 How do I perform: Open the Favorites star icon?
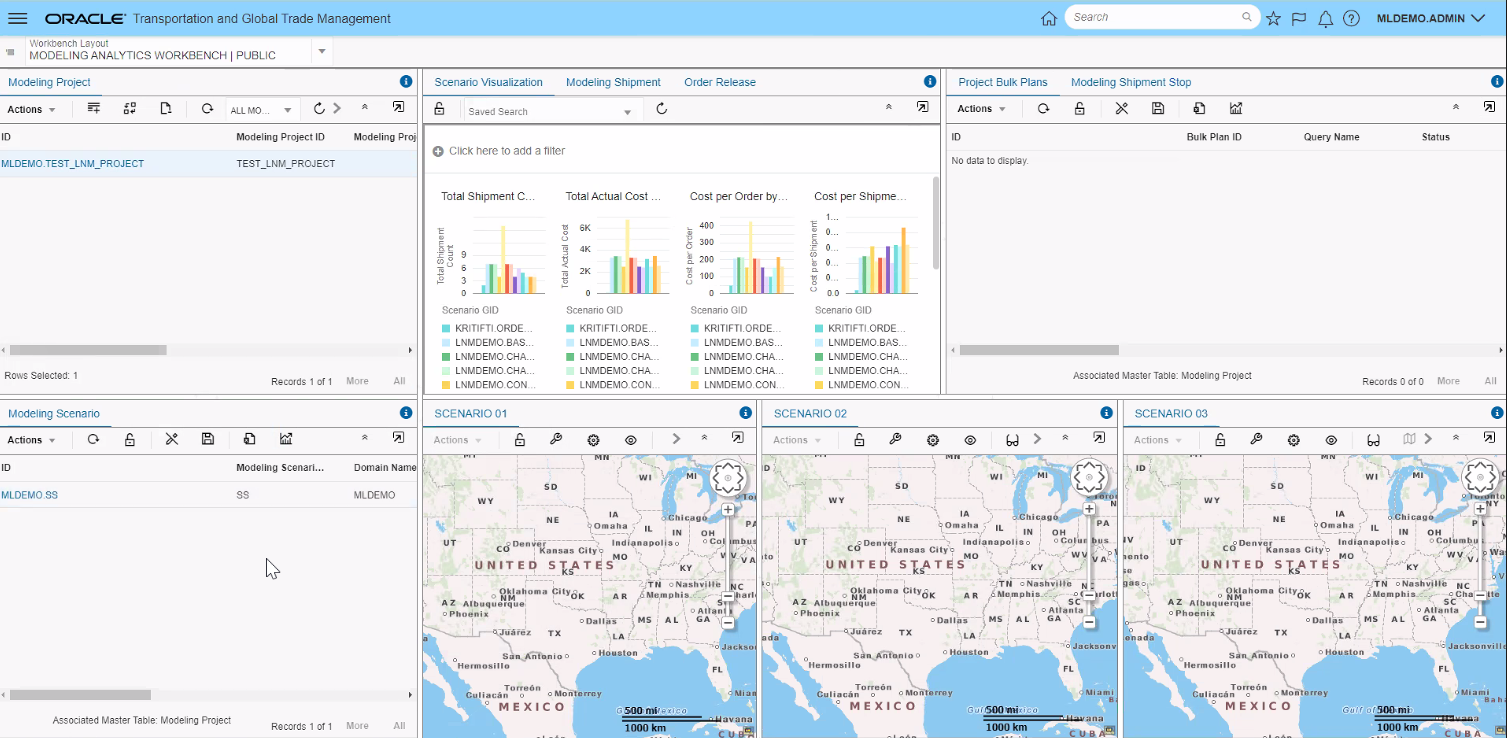point(1273,18)
